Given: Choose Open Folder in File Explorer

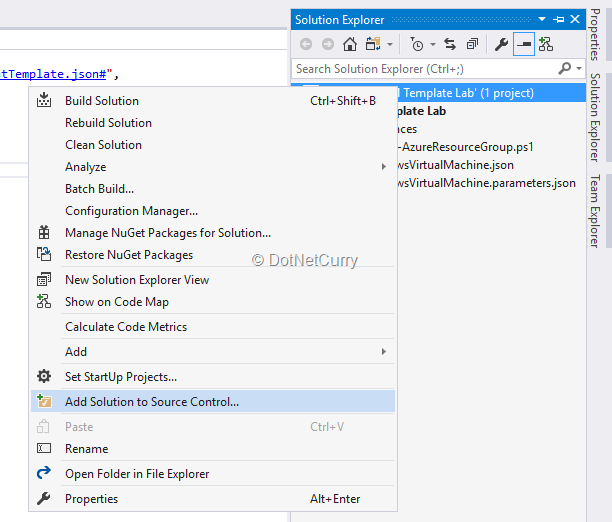Looking at the screenshot, I should (213, 474).
